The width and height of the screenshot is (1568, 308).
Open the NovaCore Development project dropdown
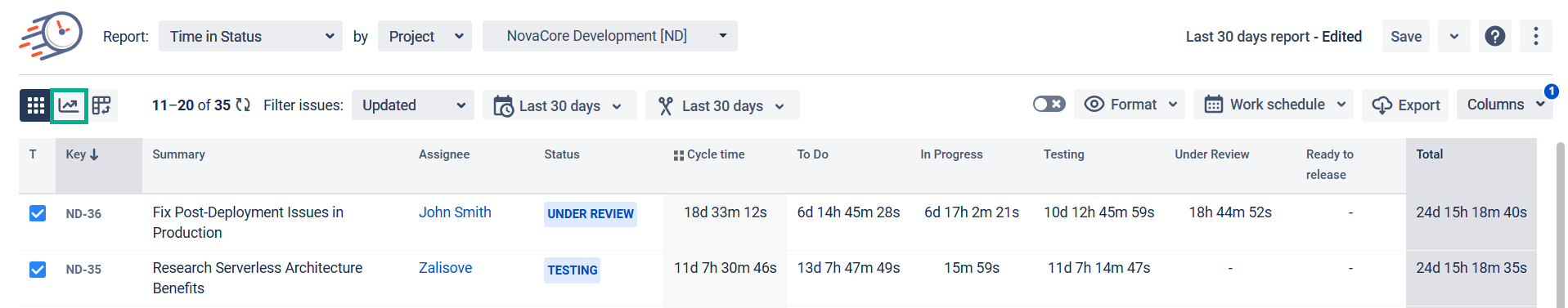(x=610, y=36)
